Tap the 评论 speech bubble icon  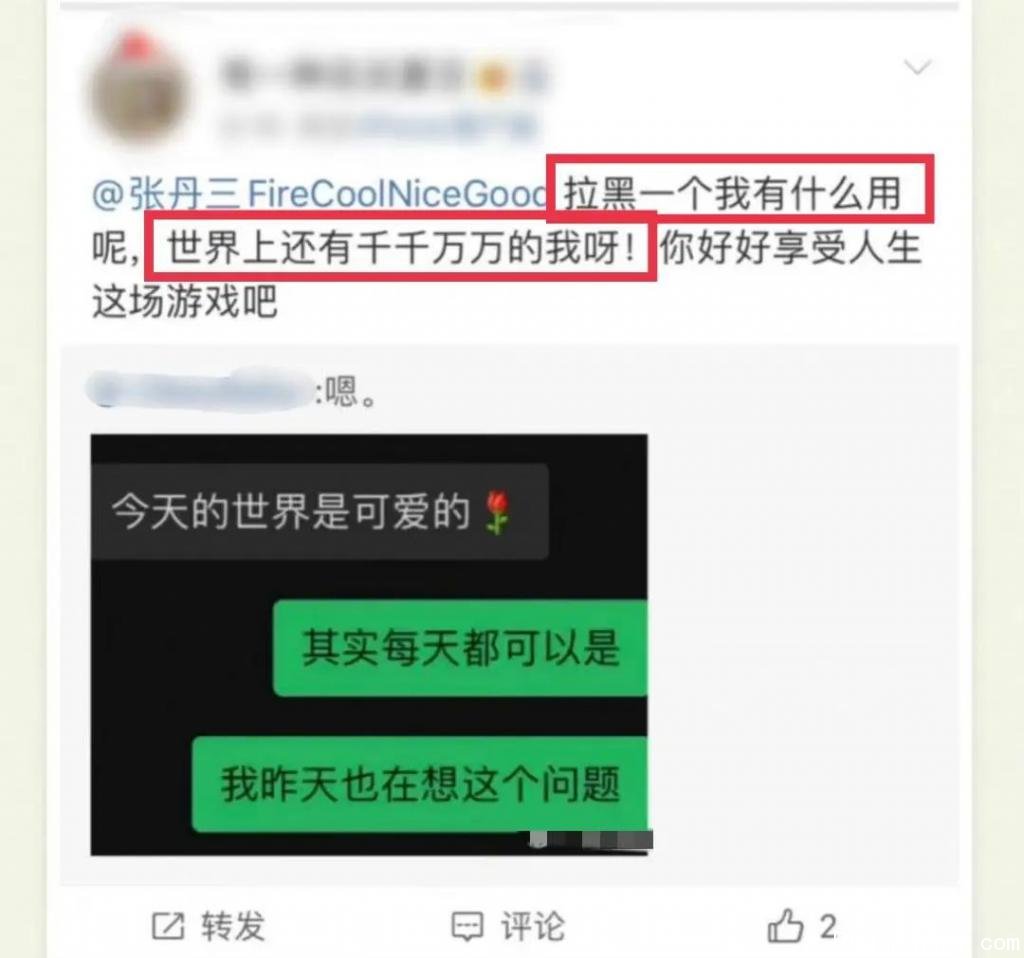point(468,926)
